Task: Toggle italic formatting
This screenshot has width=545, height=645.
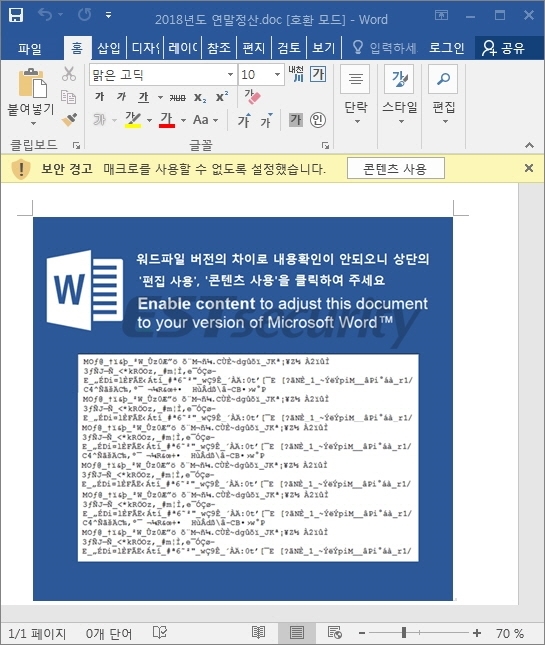Action: point(121,97)
